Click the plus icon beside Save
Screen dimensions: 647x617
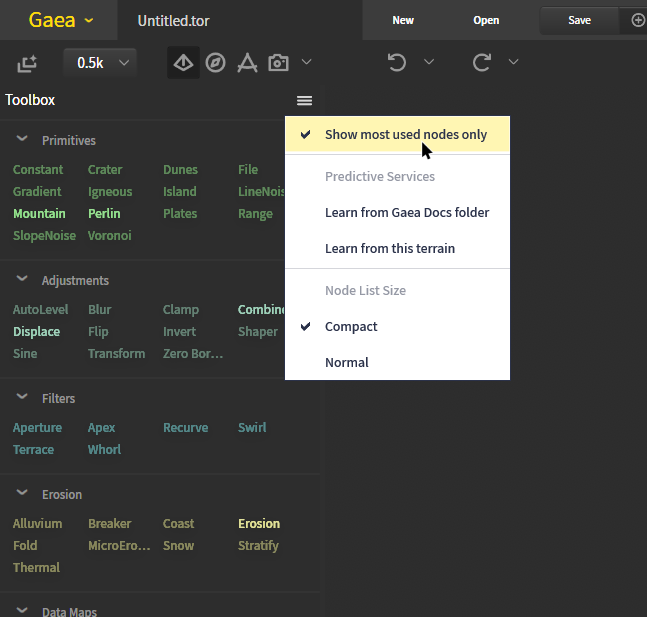click(x=638, y=20)
